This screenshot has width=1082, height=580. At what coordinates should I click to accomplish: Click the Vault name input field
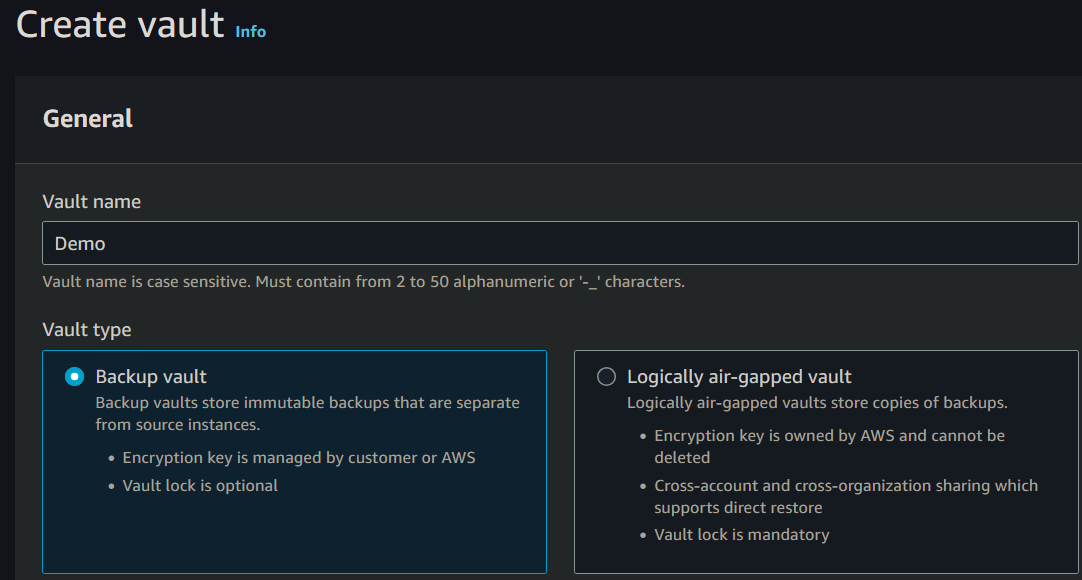point(560,243)
